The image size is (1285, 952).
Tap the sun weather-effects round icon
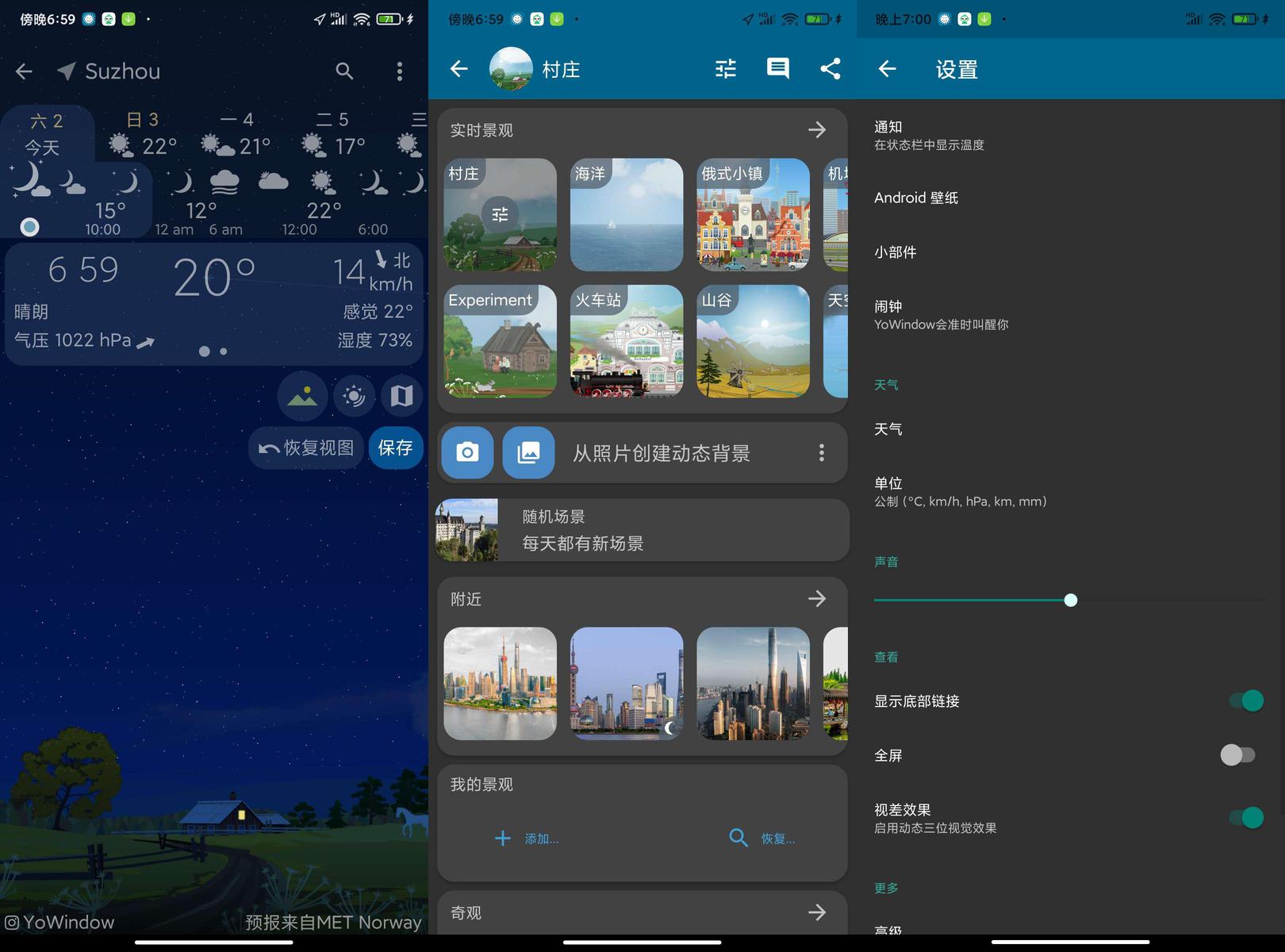point(354,395)
